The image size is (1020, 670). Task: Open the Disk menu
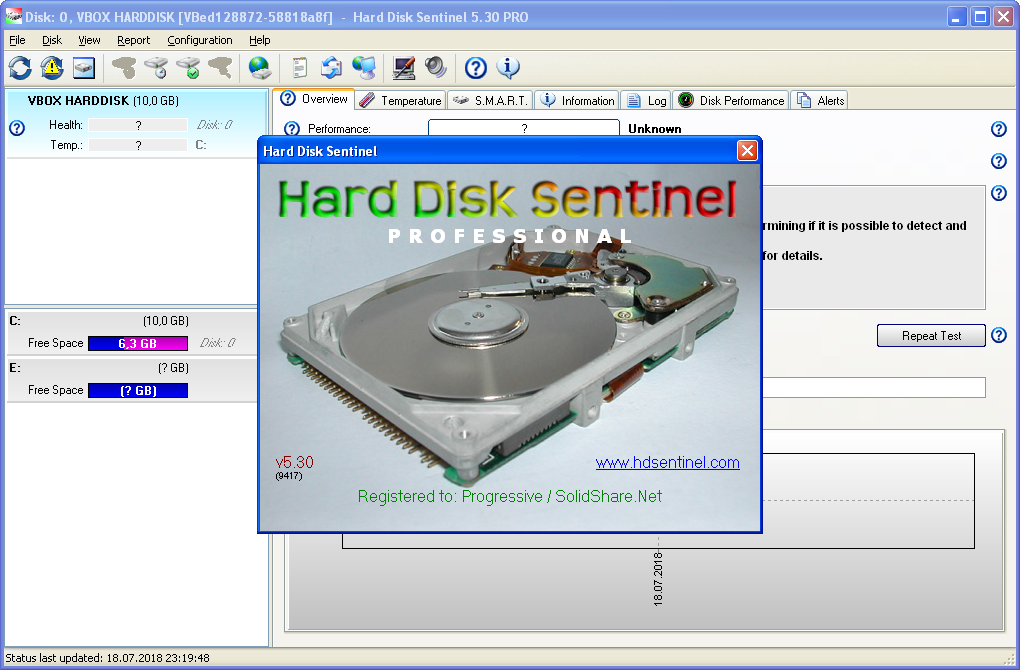(x=52, y=40)
